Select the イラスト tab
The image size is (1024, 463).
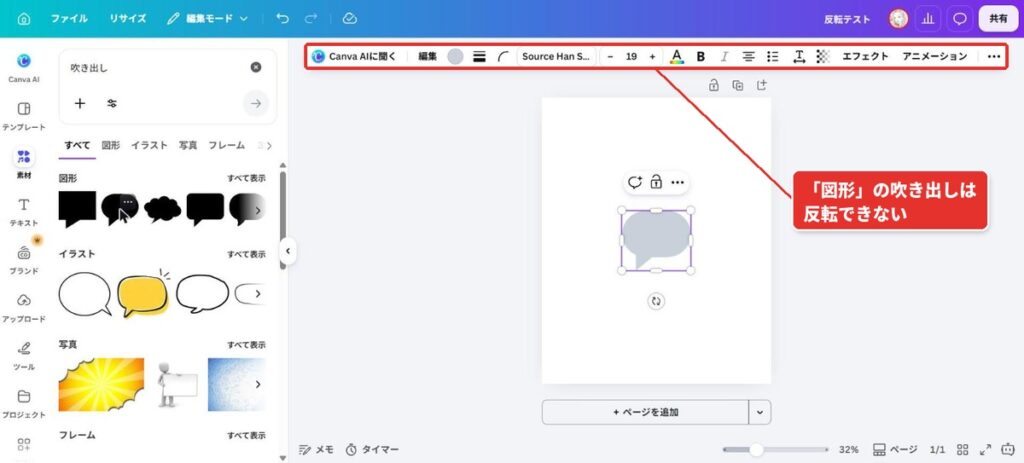[x=150, y=145]
